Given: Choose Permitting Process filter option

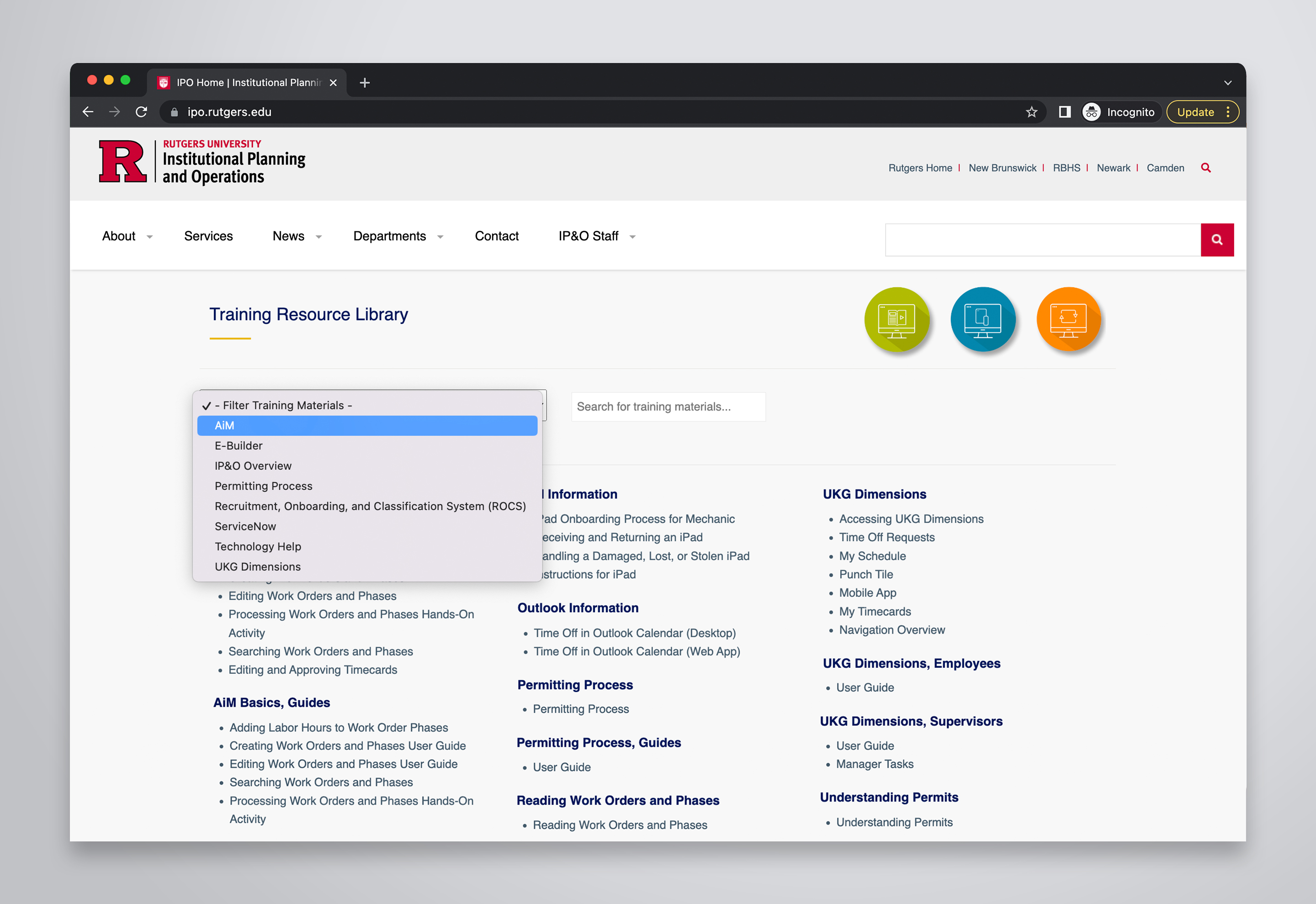Looking at the screenshot, I should (367, 486).
